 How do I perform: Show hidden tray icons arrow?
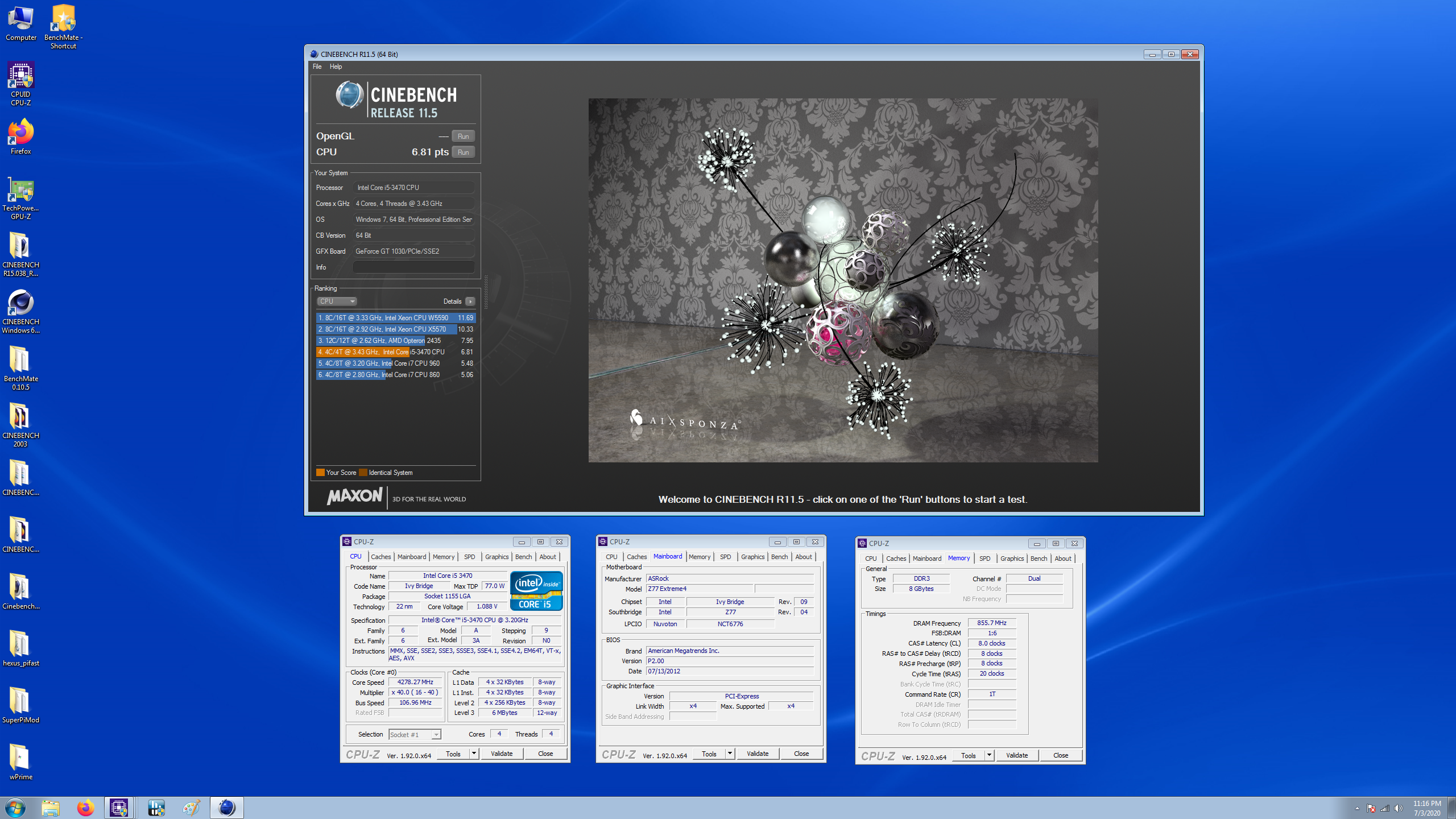click(1357, 808)
